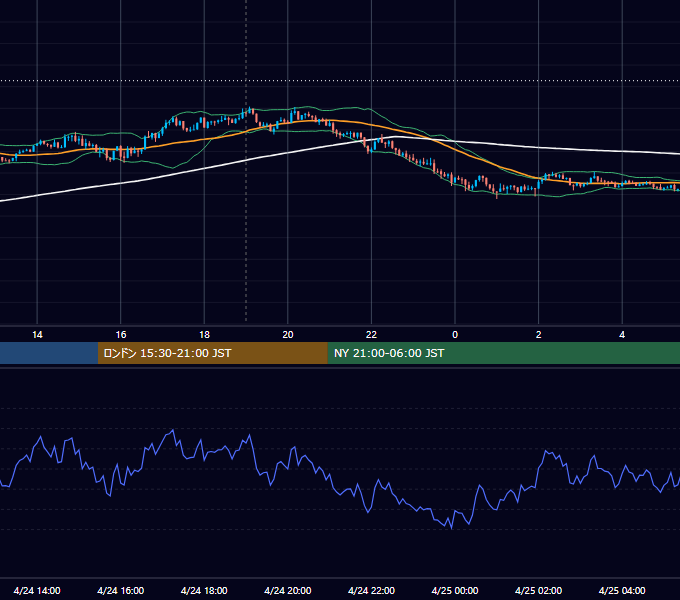Click the 4/24 18:00 label on the oscillator axis
This screenshot has width=680, height=600.
point(204,590)
